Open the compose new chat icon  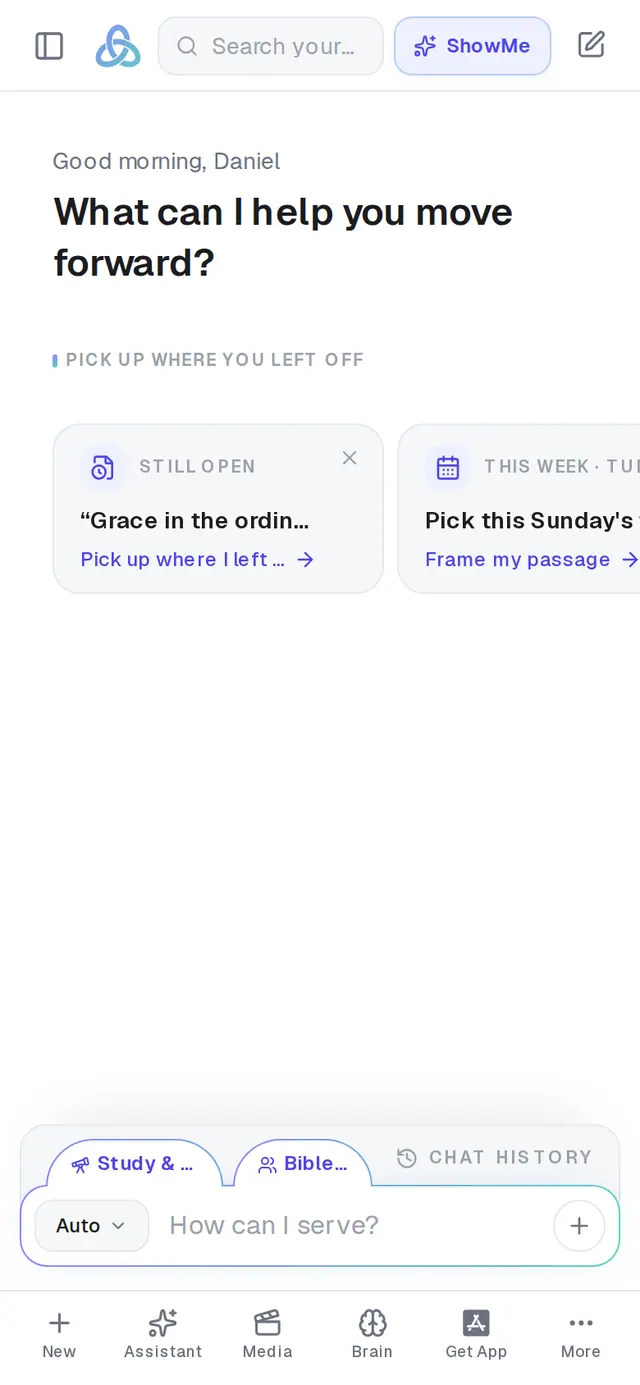592,45
